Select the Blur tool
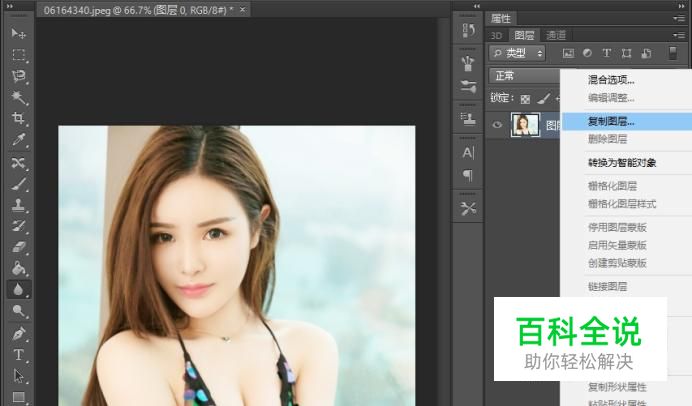Screen dimensions: 692x406 pos(18,290)
